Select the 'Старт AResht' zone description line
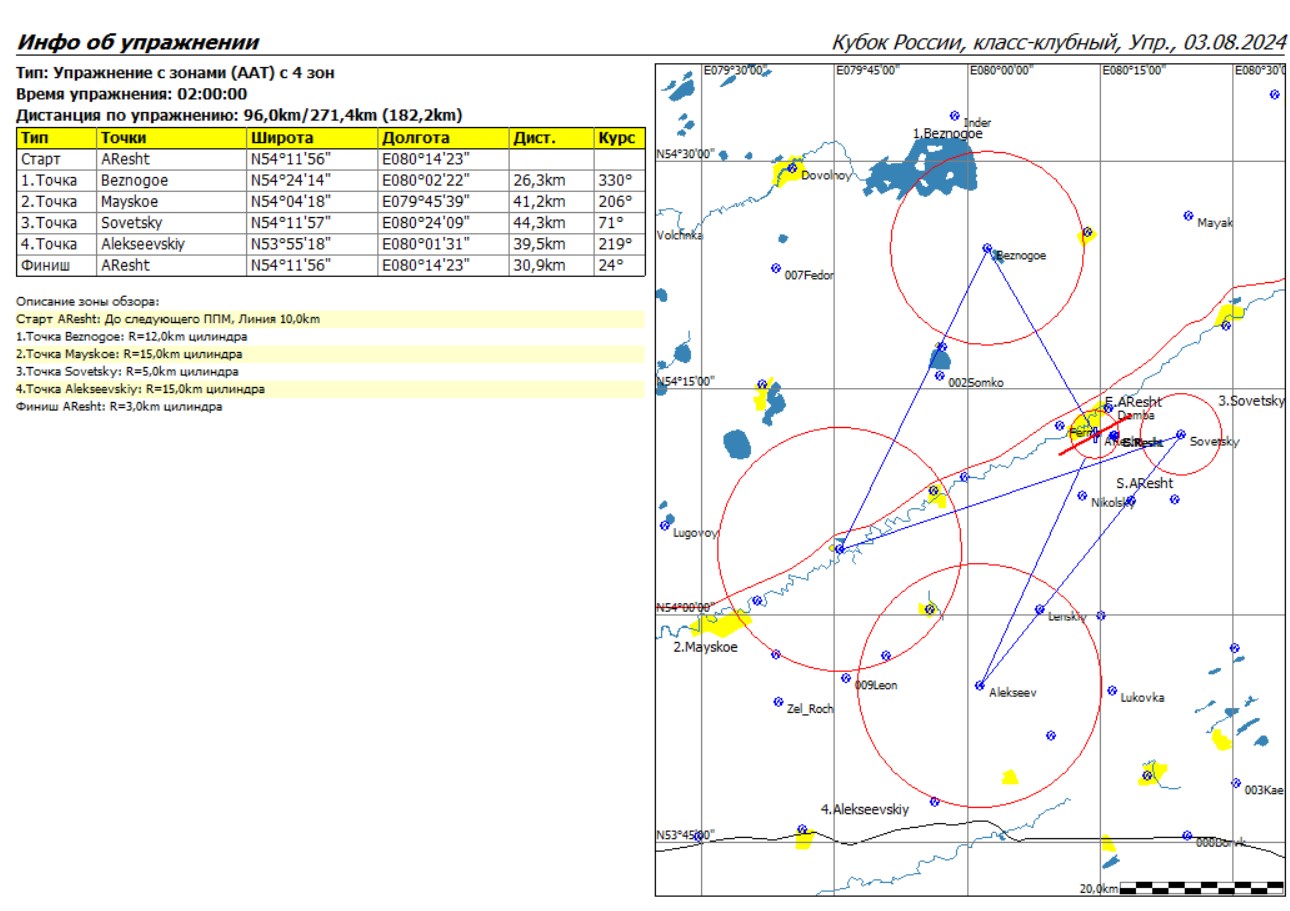1290x911 pixels. point(168,318)
